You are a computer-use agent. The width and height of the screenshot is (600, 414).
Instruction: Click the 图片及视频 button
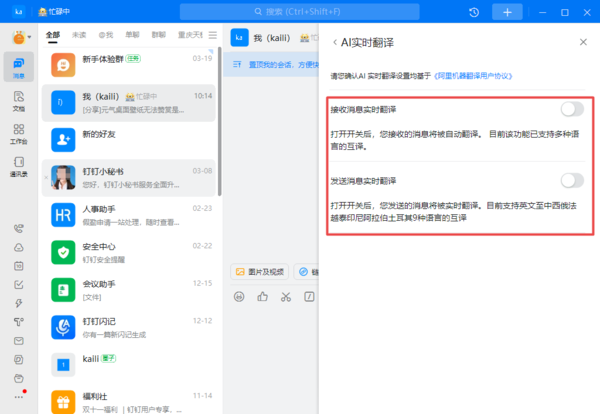click(x=263, y=271)
